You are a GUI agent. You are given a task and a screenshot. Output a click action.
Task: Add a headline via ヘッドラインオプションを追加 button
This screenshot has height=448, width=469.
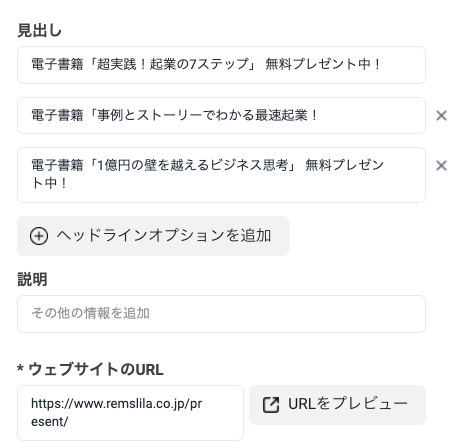point(153,236)
